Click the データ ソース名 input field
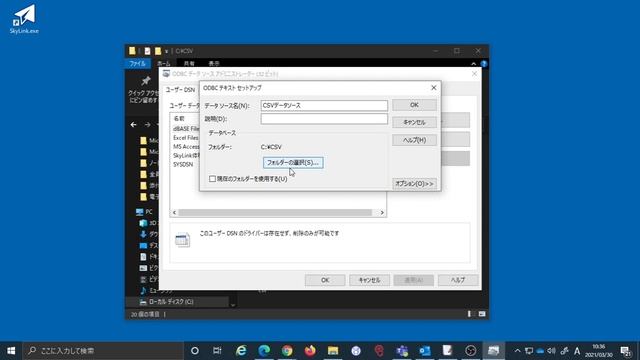Viewport: 640px width, 360px height. click(324, 105)
